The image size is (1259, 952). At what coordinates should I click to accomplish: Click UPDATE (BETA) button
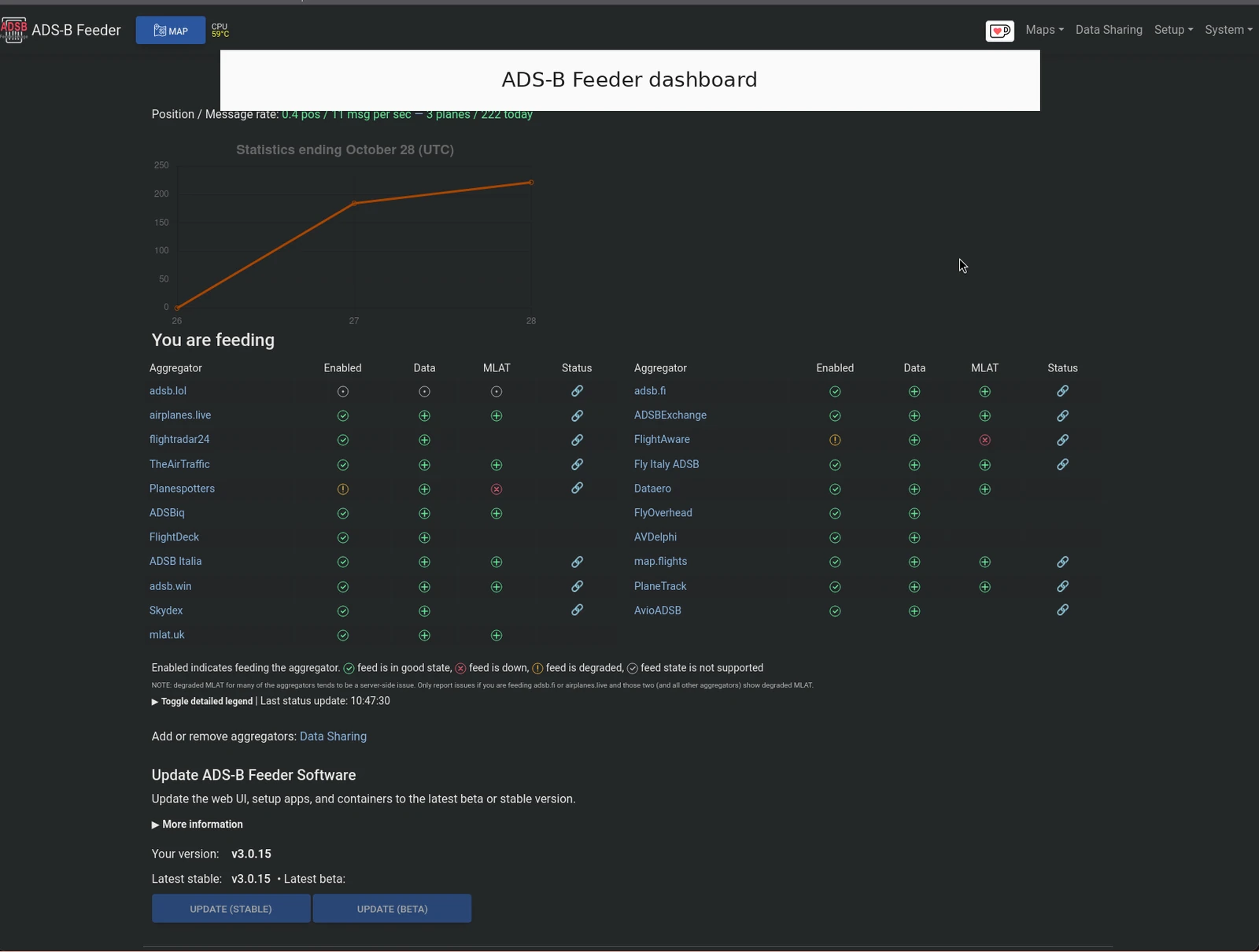click(392, 909)
